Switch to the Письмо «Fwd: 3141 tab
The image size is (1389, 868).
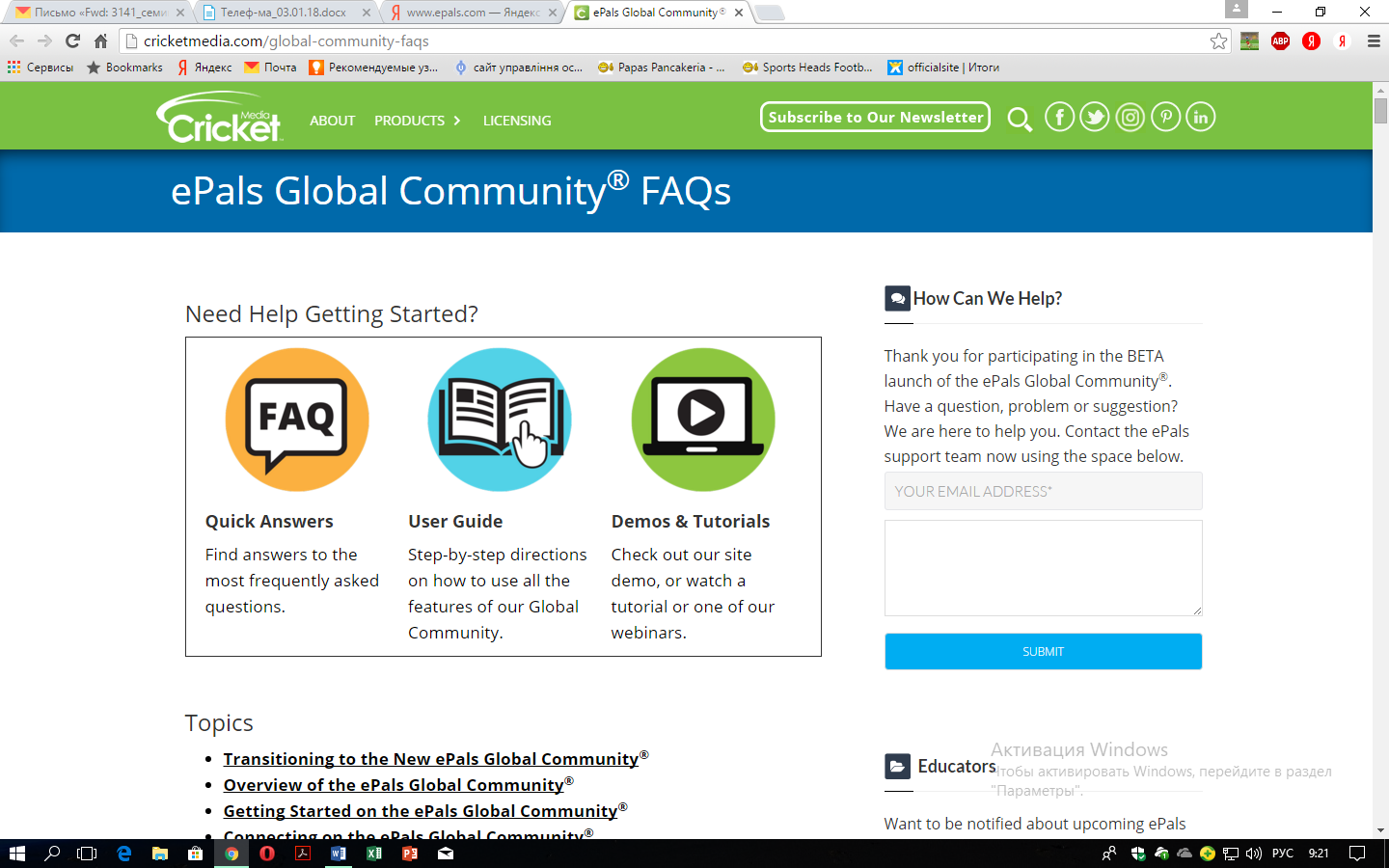(100, 13)
